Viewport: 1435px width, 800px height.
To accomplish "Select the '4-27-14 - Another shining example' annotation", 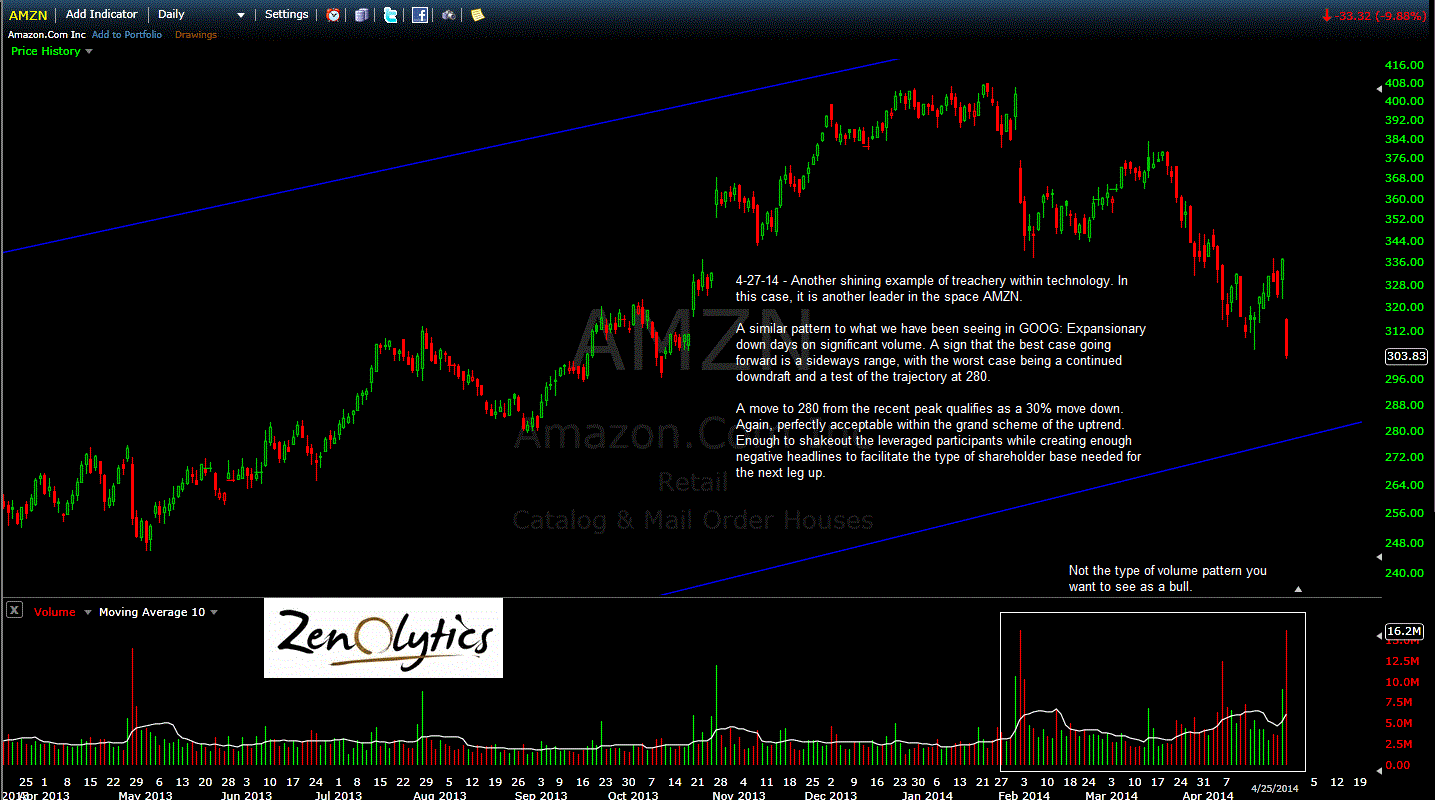I will pyautogui.click(x=931, y=289).
